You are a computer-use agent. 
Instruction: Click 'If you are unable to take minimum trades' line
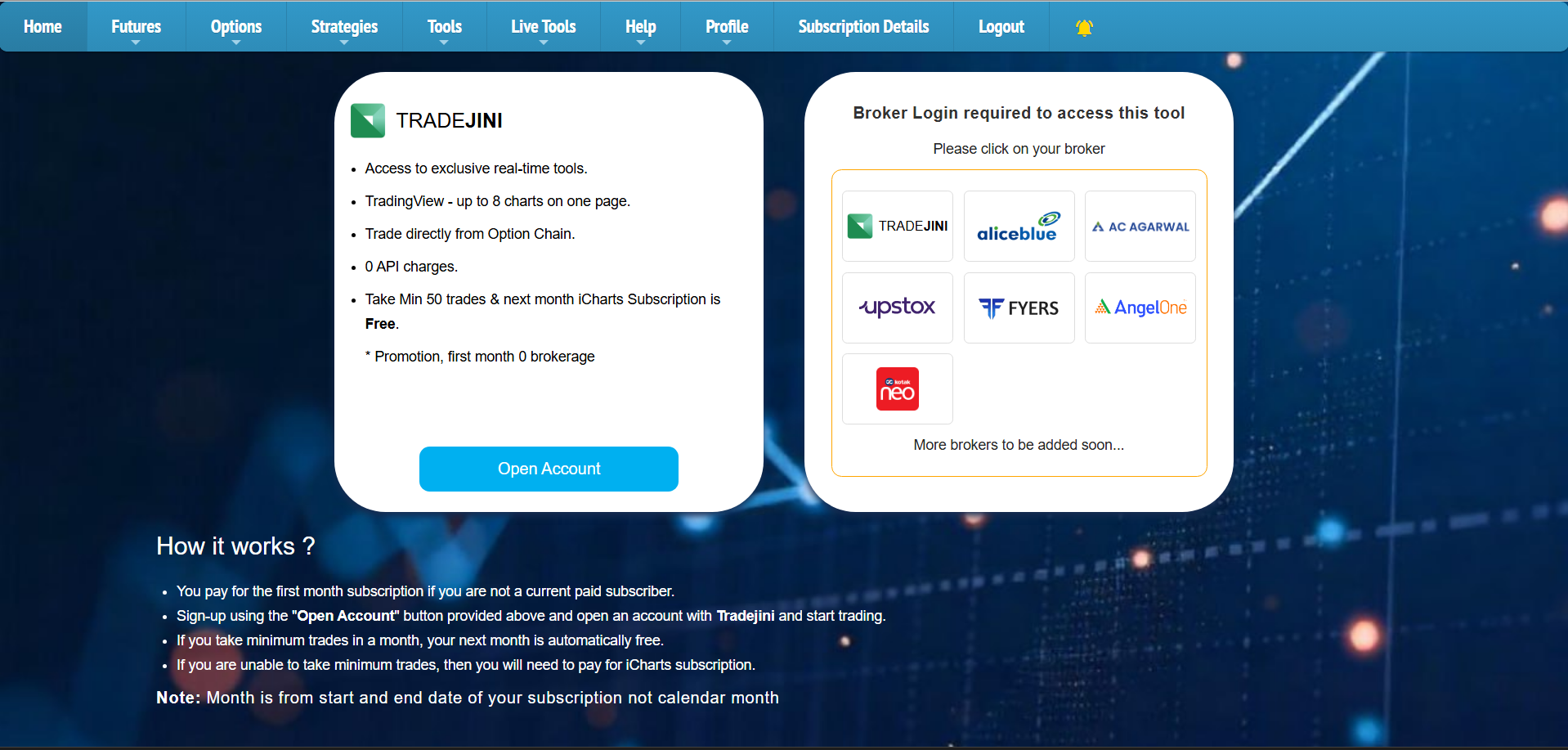click(x=466, y=665)
